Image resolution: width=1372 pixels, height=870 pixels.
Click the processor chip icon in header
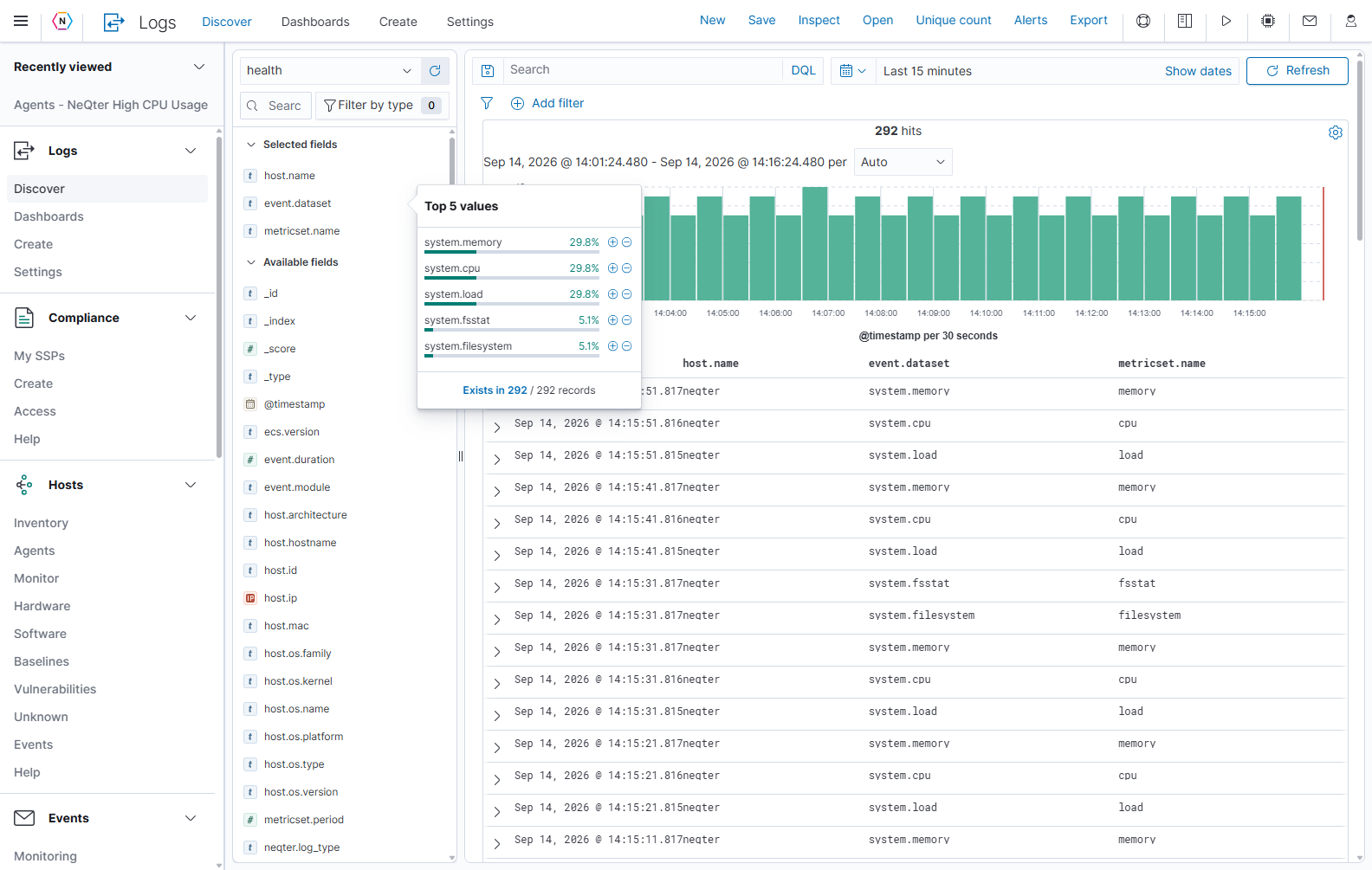[1268, 21]
